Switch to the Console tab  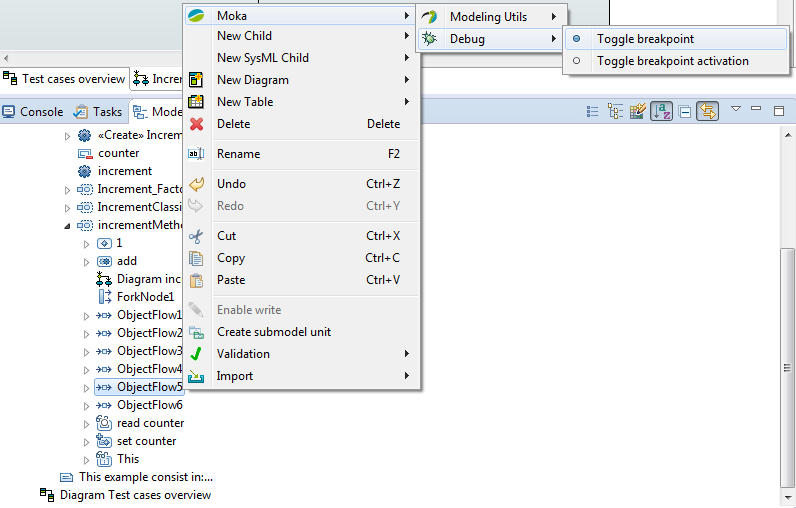coord(32,112)
